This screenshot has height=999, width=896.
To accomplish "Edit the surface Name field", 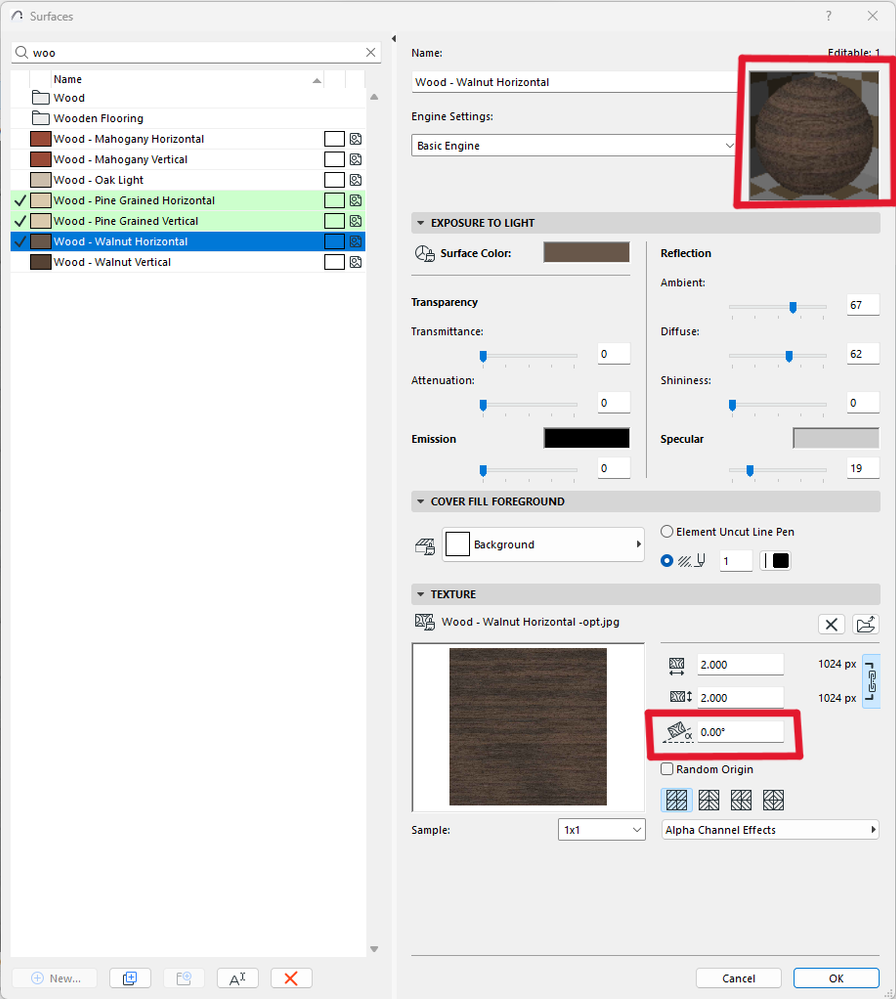I will tap(574, 82).
